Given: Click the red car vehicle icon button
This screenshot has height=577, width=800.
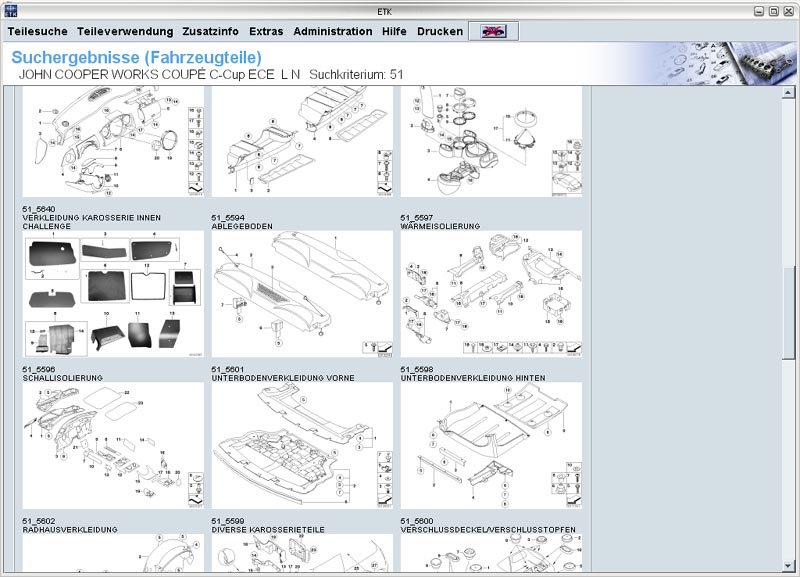Looking at the screenshot, I should [494, 31].
